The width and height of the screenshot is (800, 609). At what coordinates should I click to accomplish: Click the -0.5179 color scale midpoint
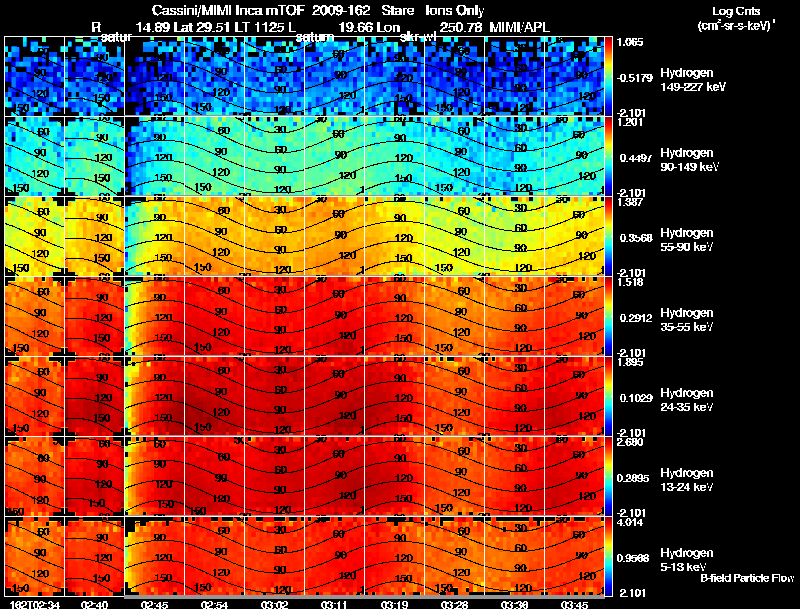pyautogui.click(x=635, y=78)
